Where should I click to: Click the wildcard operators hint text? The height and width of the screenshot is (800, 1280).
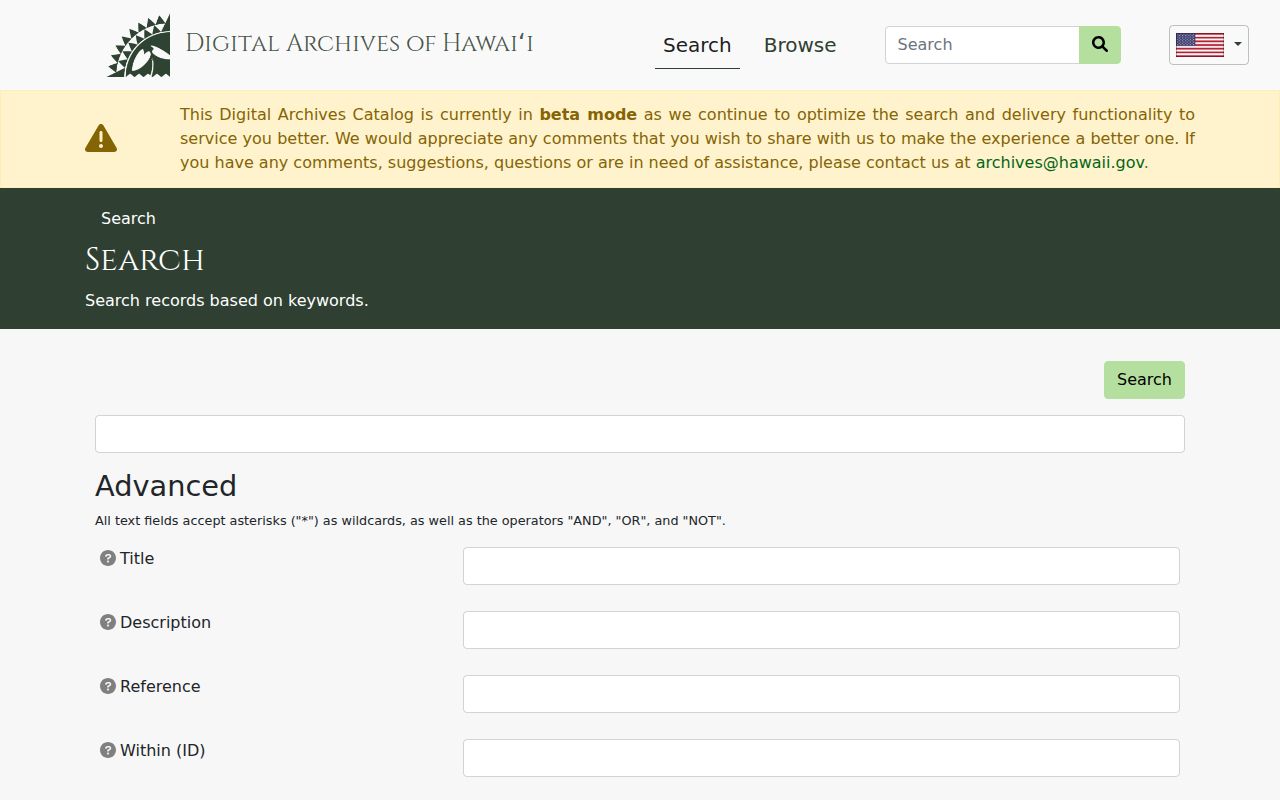pos(410,521)
